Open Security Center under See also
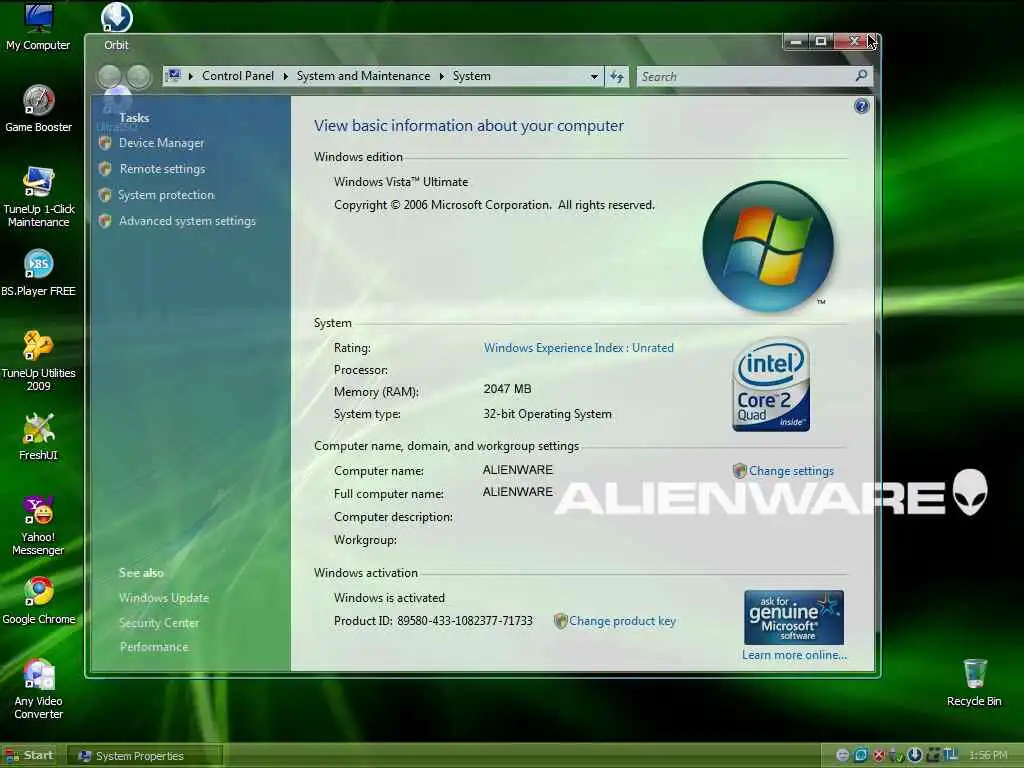Screen dimensions: 1024x768 159,622
